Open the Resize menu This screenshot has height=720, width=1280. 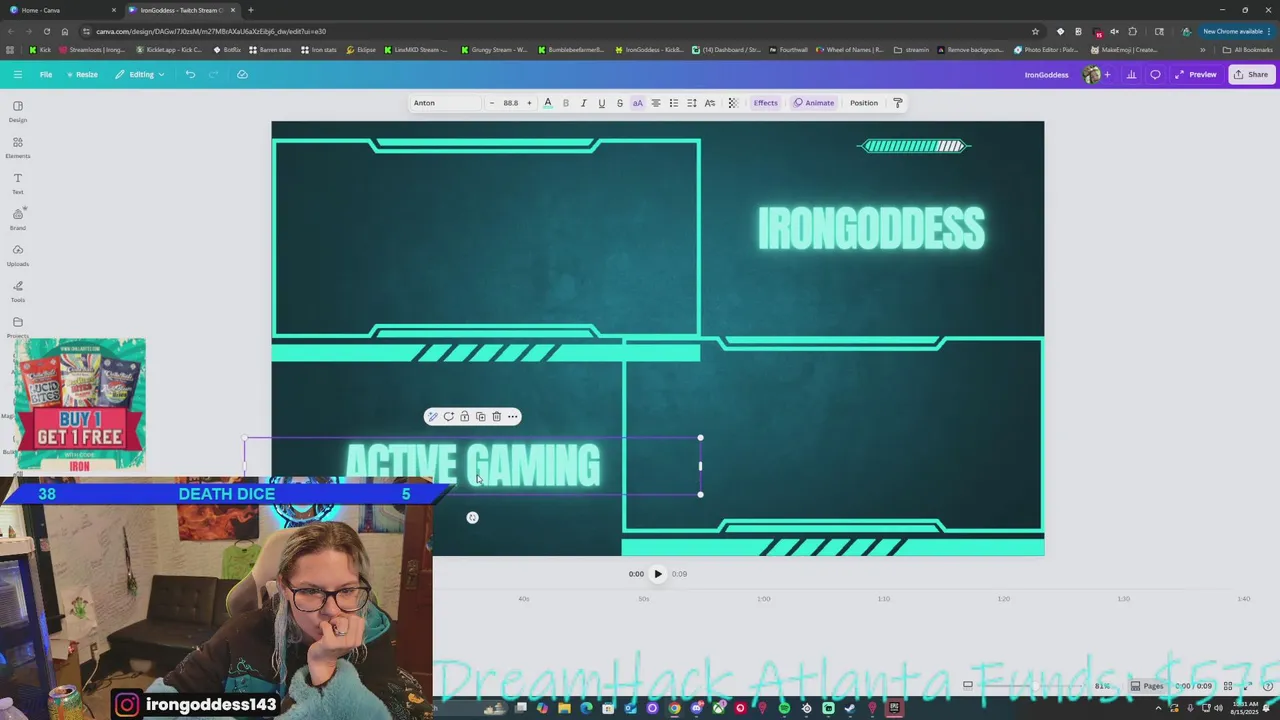click(x=83, y=74)
